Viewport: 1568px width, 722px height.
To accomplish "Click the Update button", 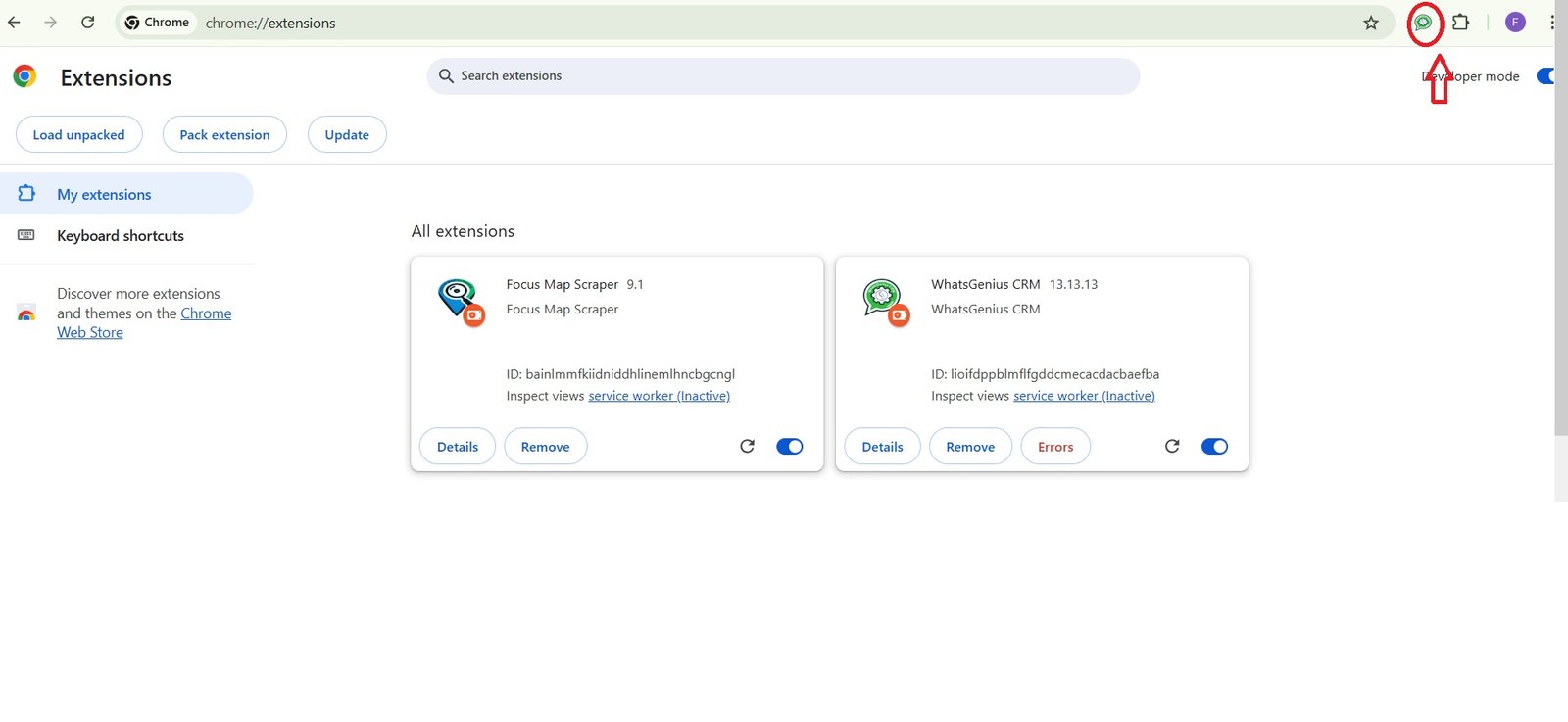I will click(x=347, y=135).
